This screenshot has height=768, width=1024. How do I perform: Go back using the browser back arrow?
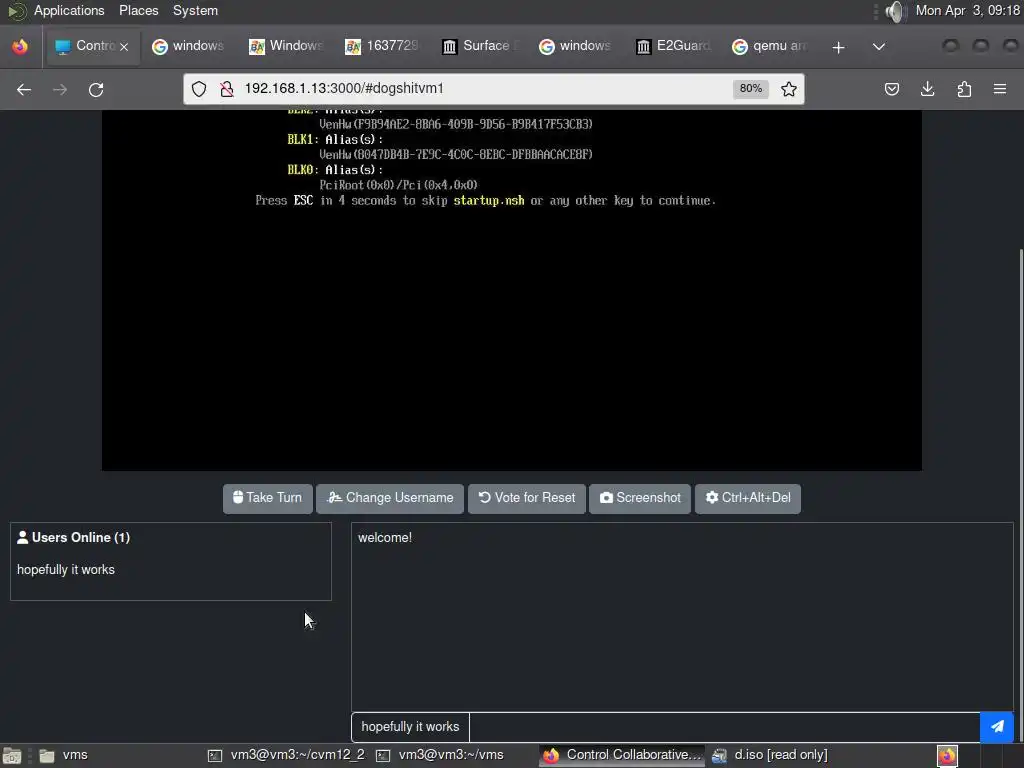24,89
